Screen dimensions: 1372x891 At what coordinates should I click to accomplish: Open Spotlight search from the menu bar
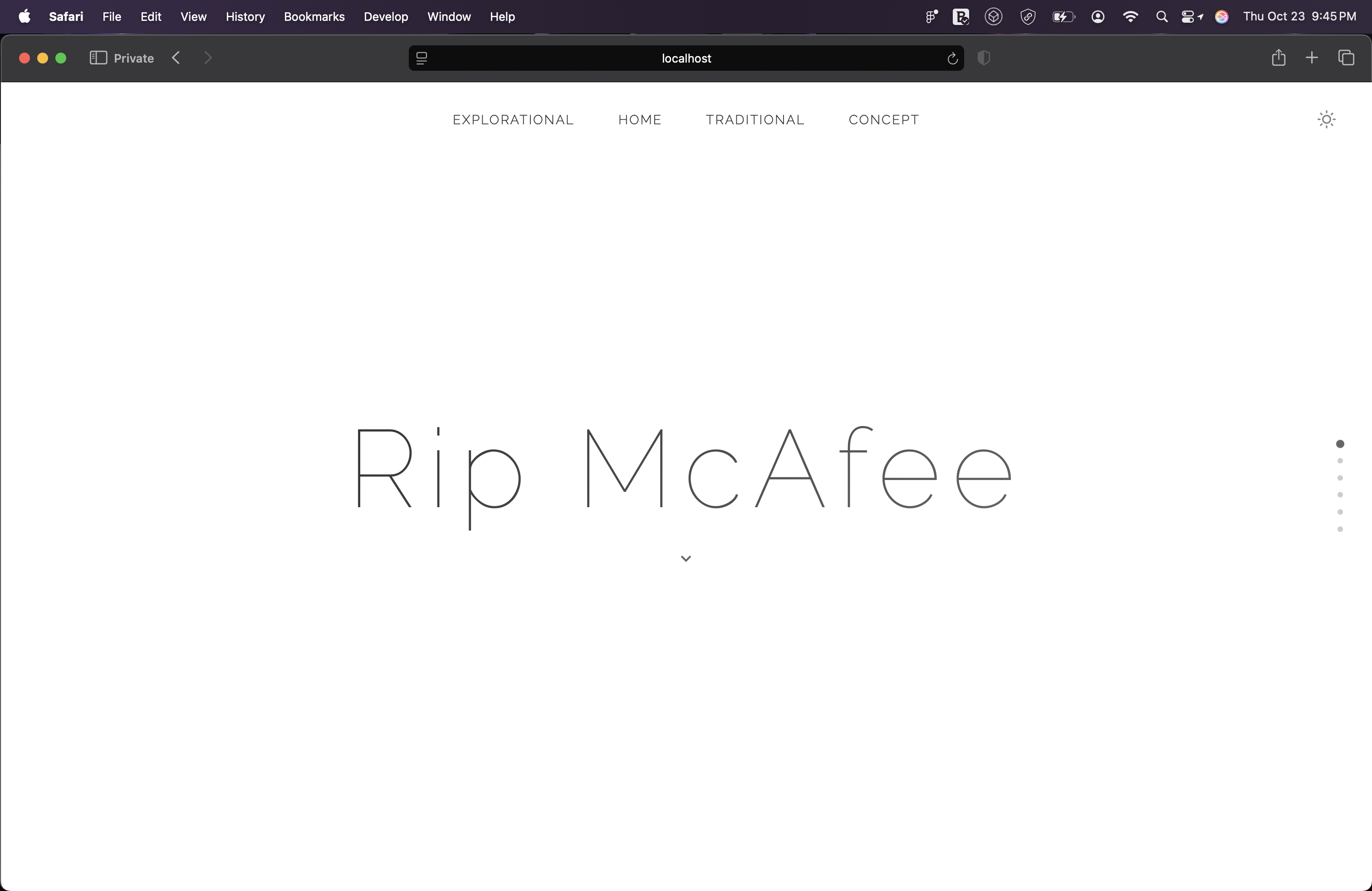pyautogui.click(x=1161, y=16)
